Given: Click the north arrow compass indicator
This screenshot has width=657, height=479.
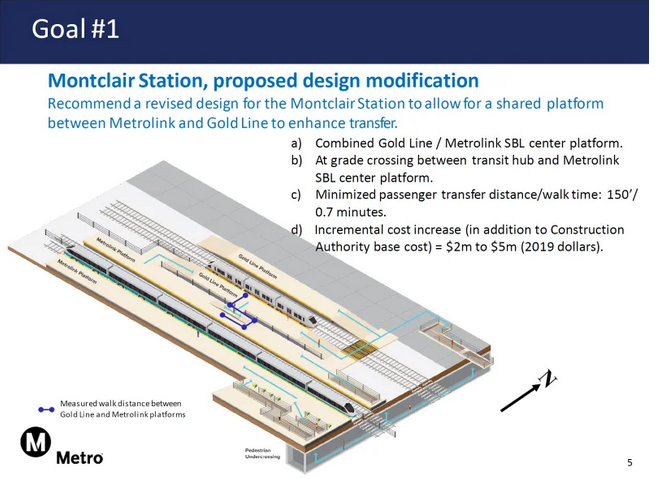Looking at the screenshot, I should pyautogui.click(x=528, y=391).
